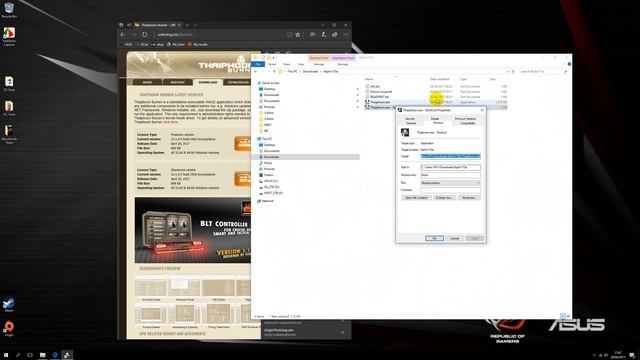
Task: Select Downloads under Quick access
Action: tap(271, 95)
